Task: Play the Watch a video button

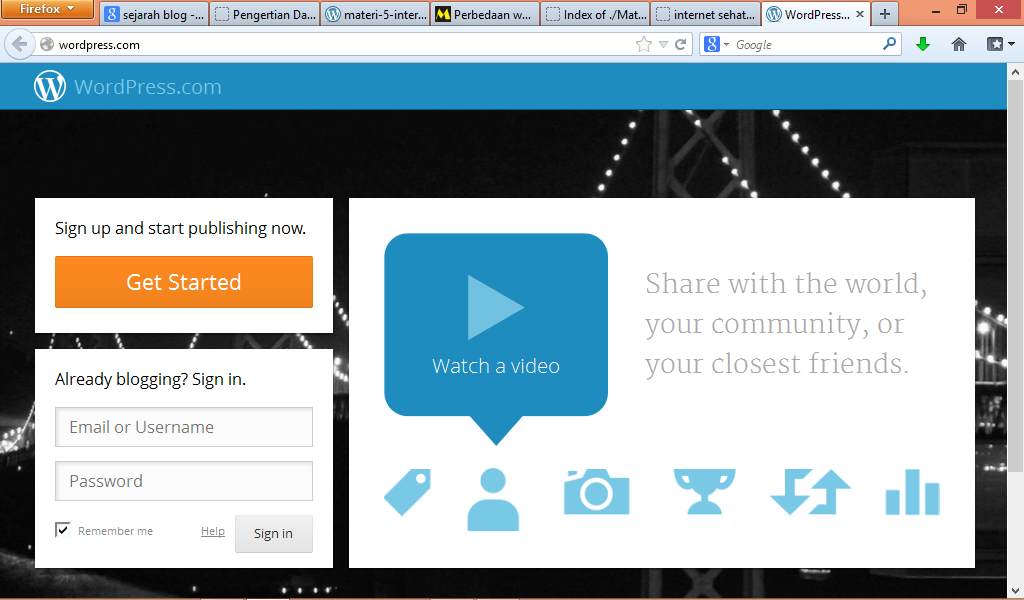Action: (x=496, y=324)
